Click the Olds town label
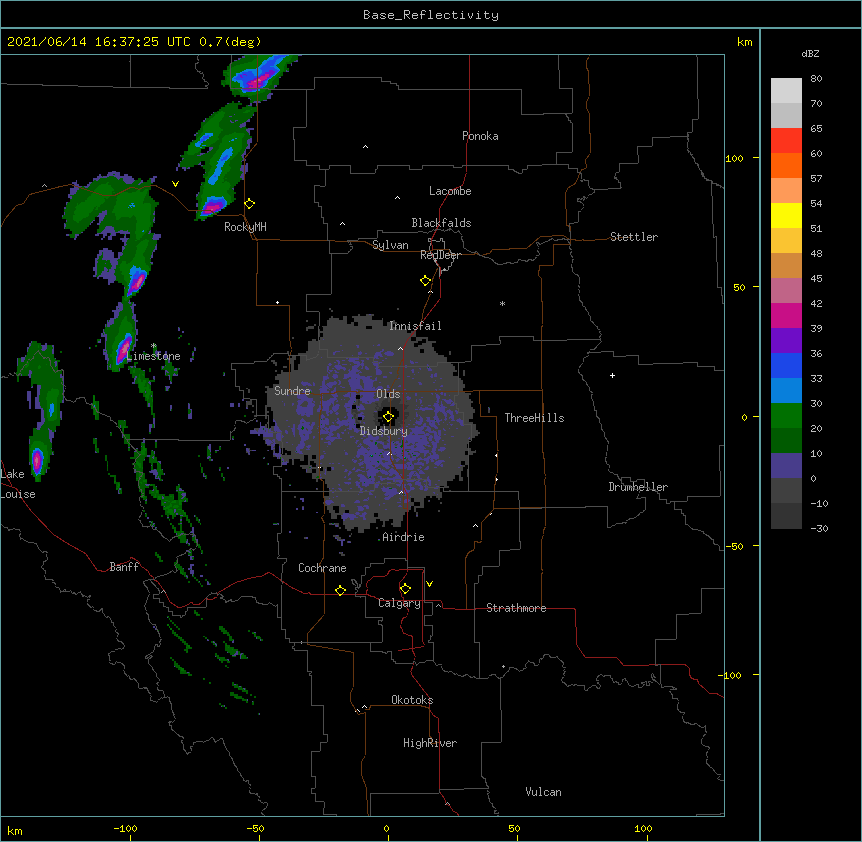This screenshot has height=842, width=862. 388,394
